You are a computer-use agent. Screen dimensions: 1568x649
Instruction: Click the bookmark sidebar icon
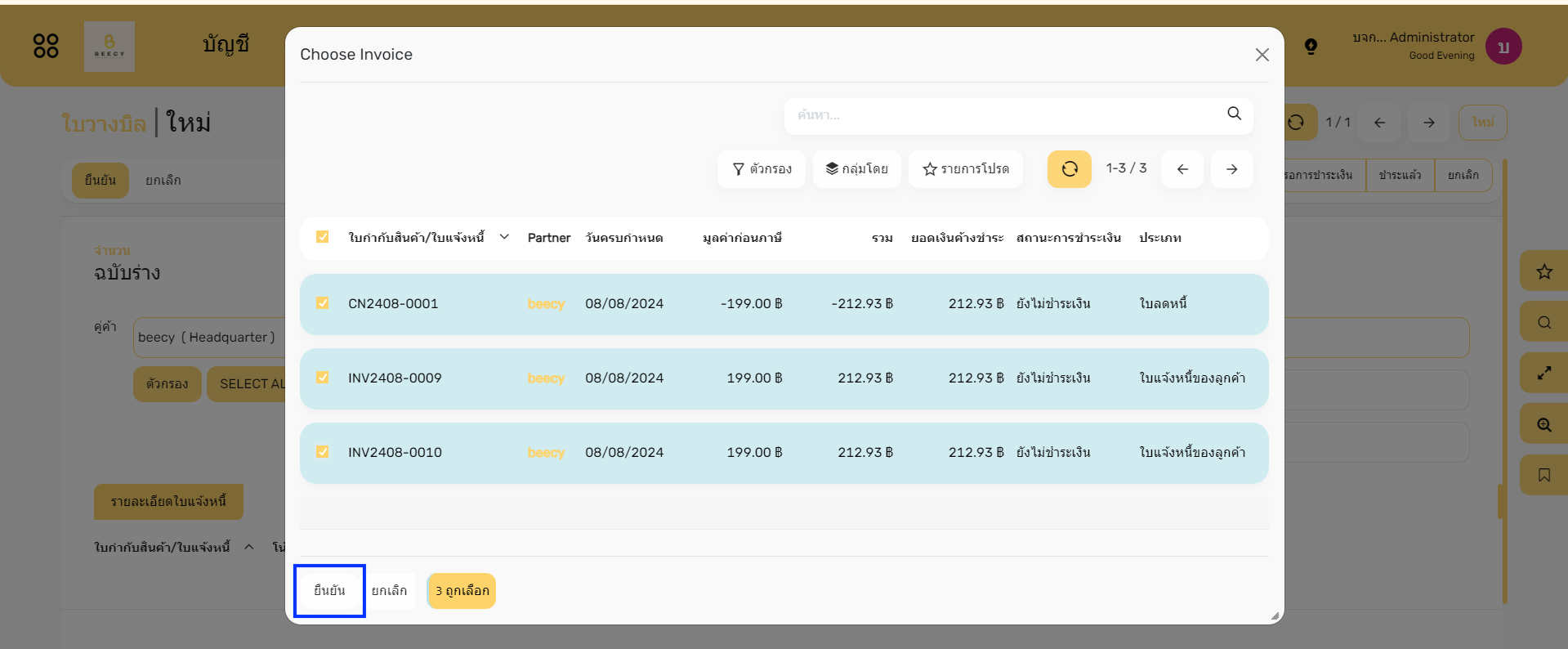tap(1544, 475)
